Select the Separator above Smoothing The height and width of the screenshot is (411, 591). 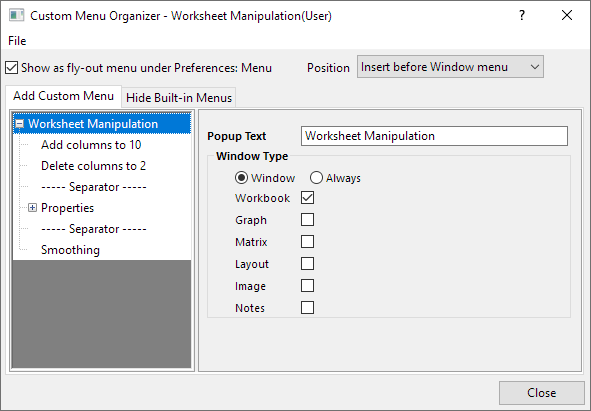click(x=93, y=229)
